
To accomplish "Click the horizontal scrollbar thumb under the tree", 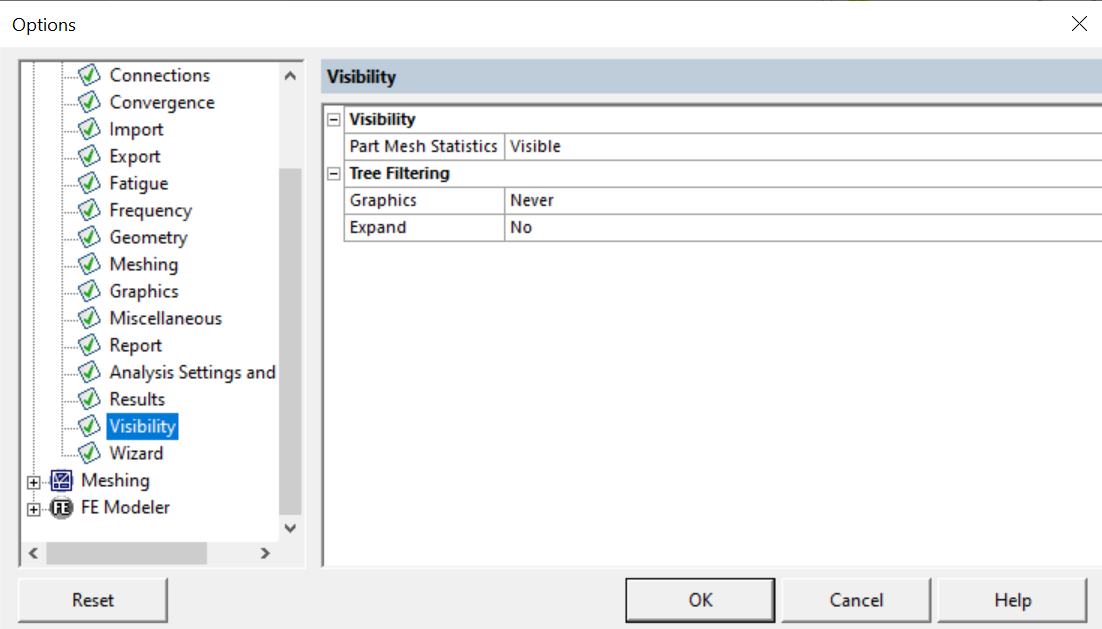I will pos(127,553).
